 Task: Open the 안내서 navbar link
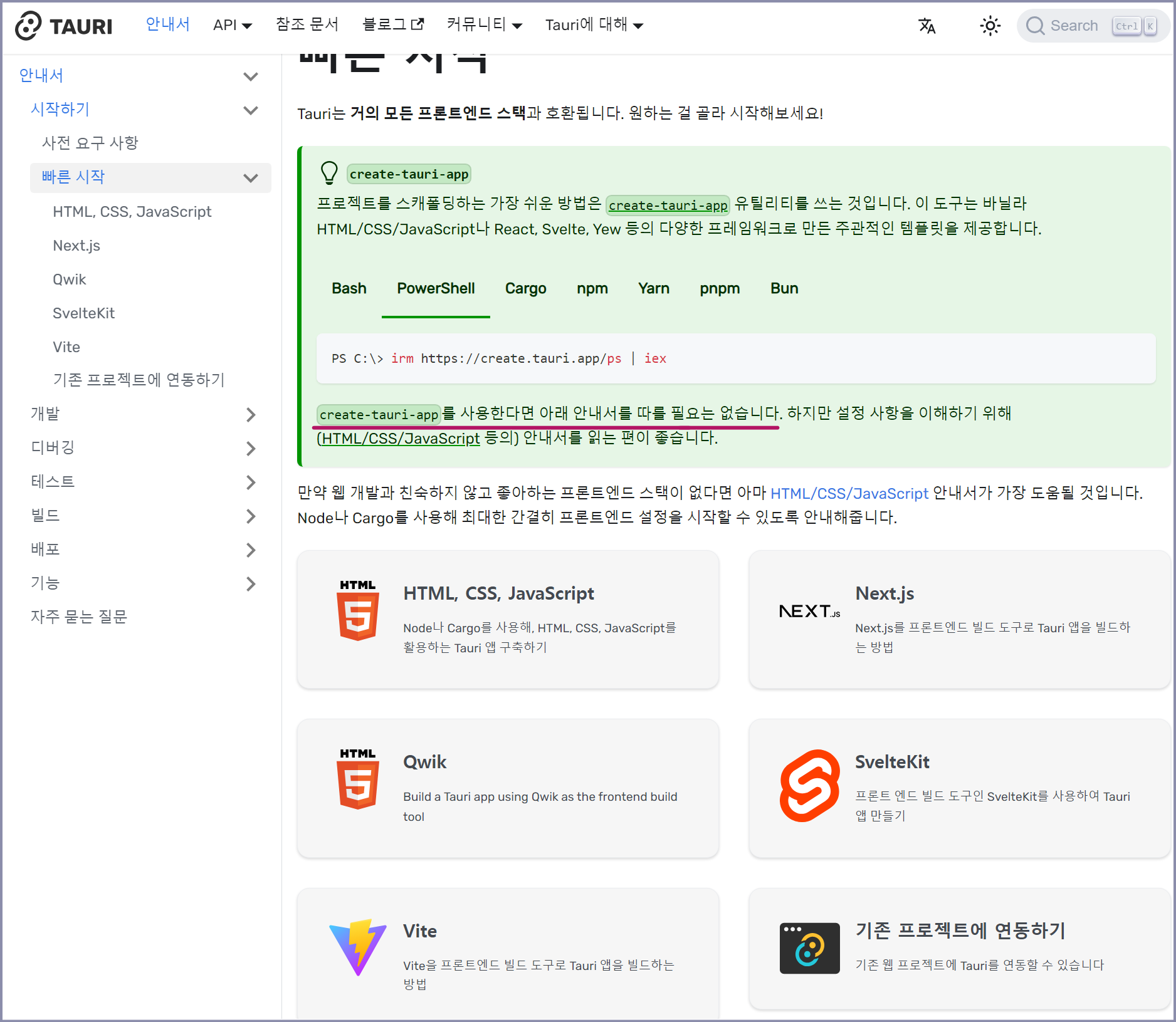(x=168, y=24)
